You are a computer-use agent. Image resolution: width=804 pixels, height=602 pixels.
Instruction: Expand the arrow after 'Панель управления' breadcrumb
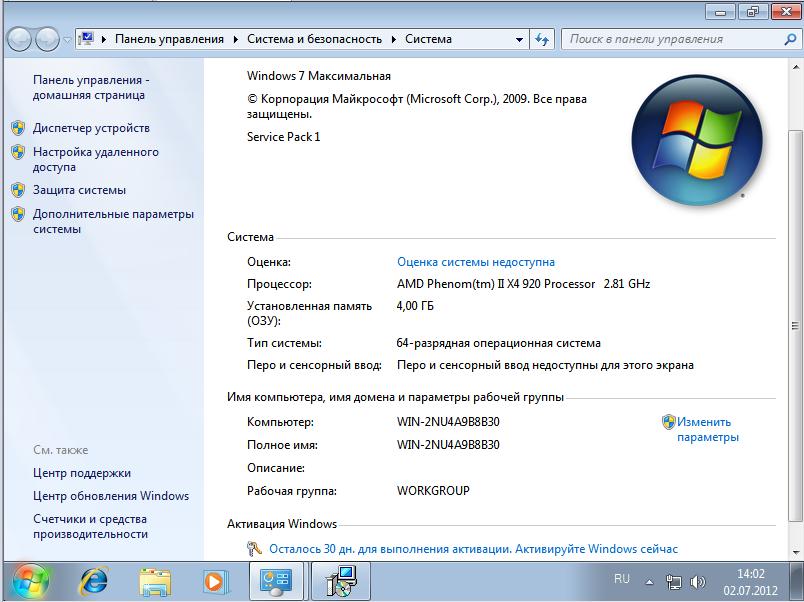click(236, 40)
